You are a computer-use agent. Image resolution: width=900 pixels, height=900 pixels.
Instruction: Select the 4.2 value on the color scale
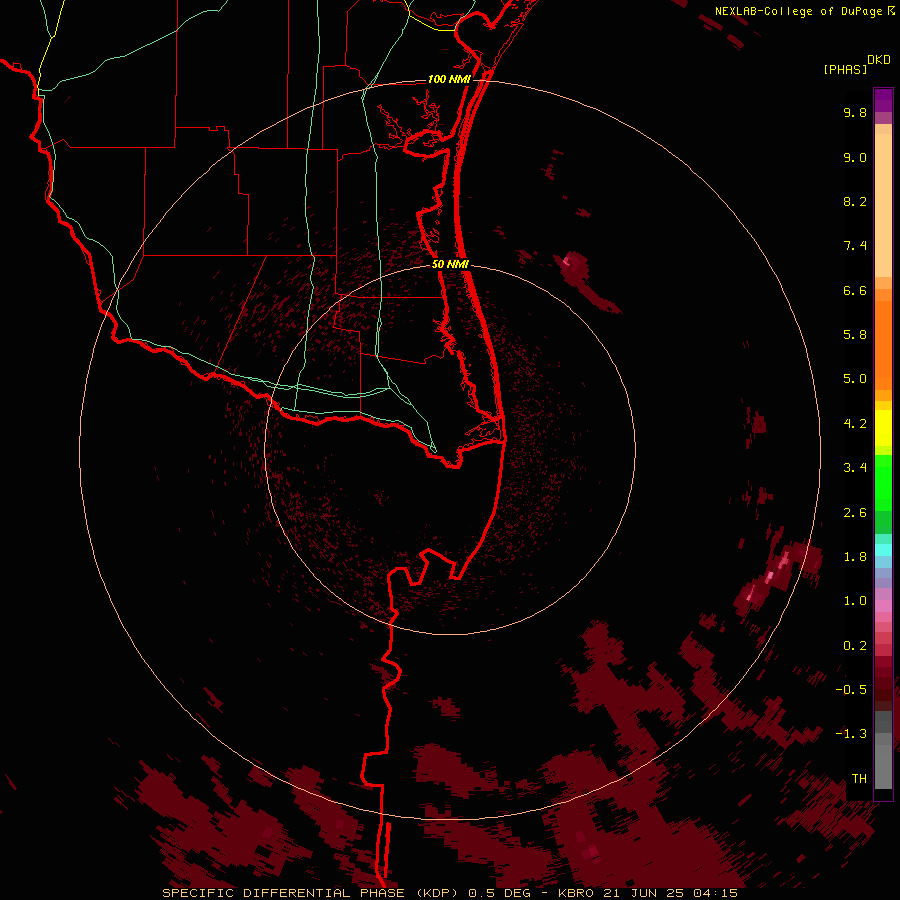point(855,424)
